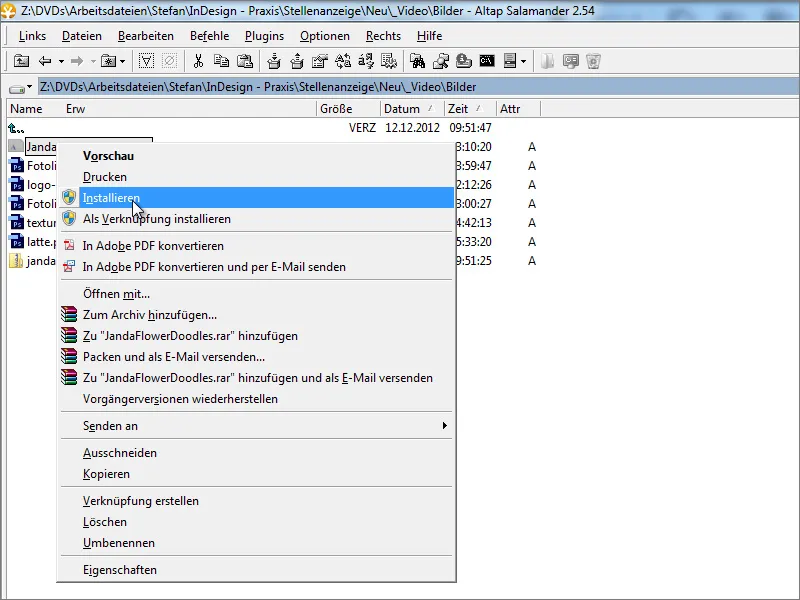
Task: Click the Copy icon in the toolbar
Action: point(221,61)
